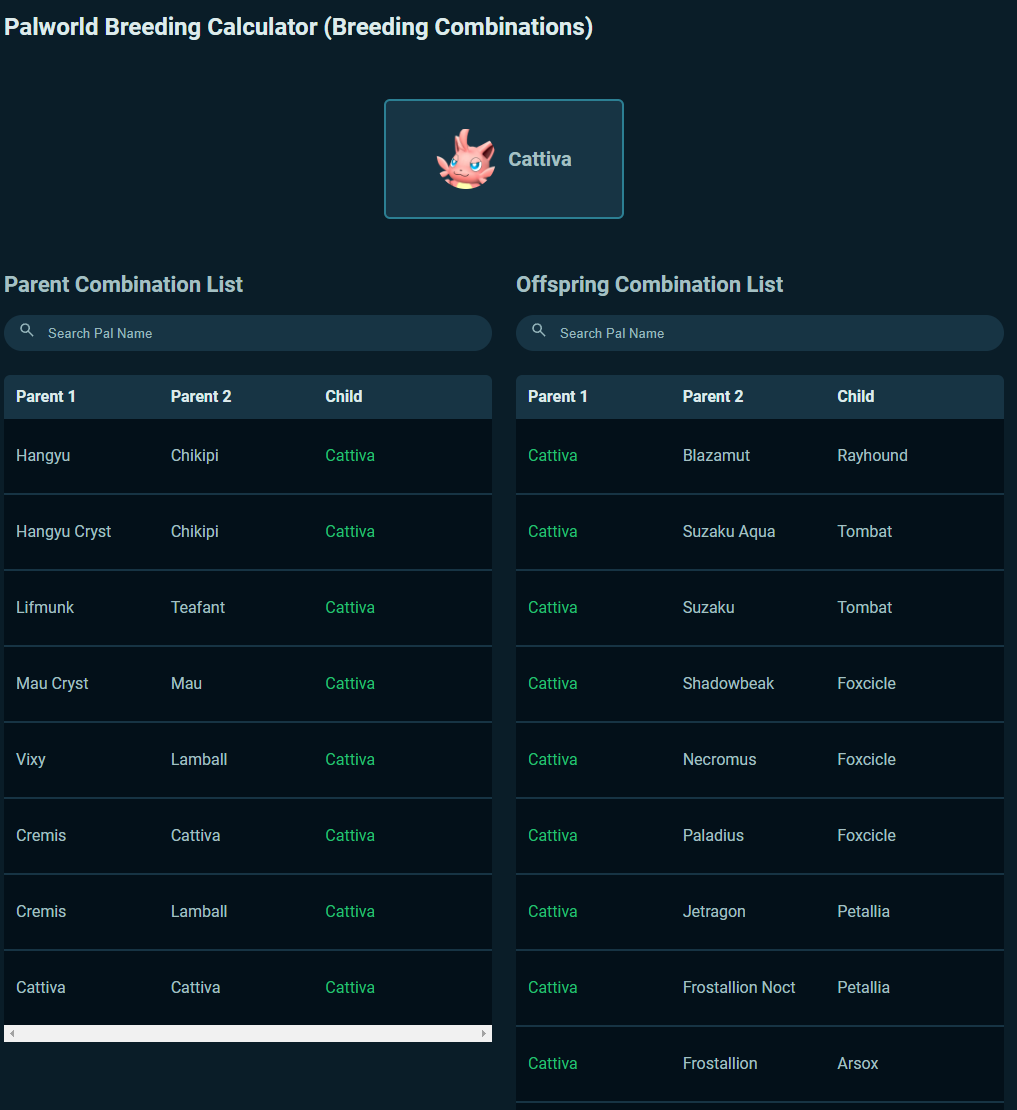Image resolution: width=1017 pixels, height=1110 pixels.
Task: Select Lifmunk in Parent 1 column
Action: pyautogui.click(x=45, y=607)
